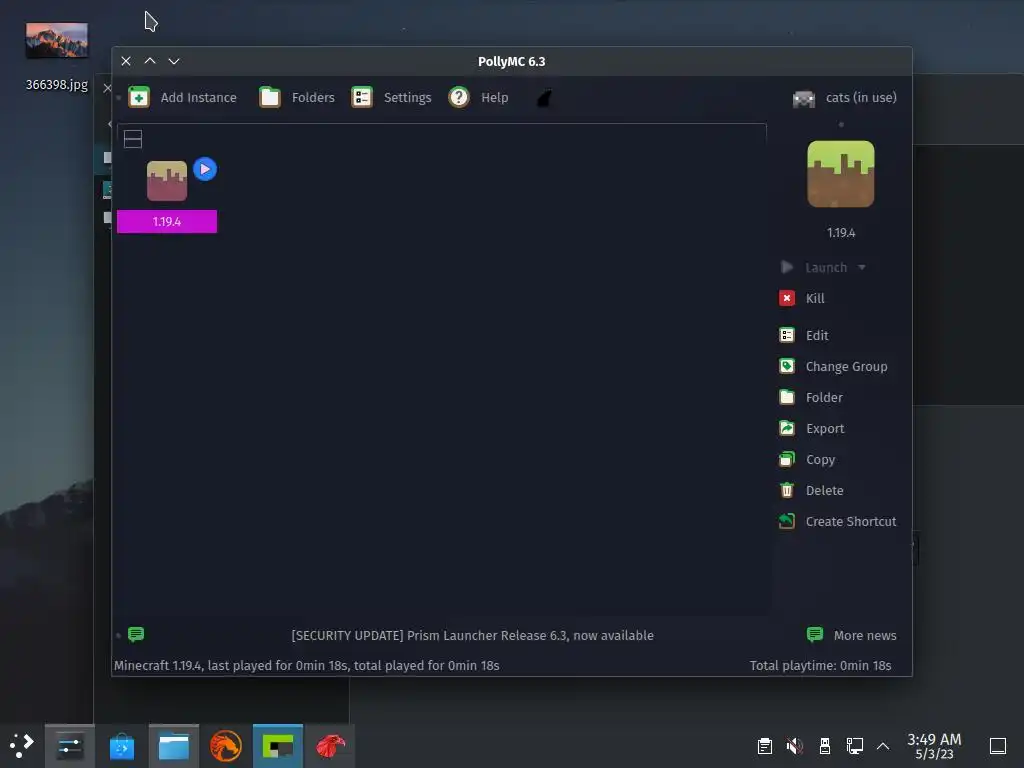The image size is (1024, 768).
Task: Click Edit in the instance sidebar
Action: (804, 335)
